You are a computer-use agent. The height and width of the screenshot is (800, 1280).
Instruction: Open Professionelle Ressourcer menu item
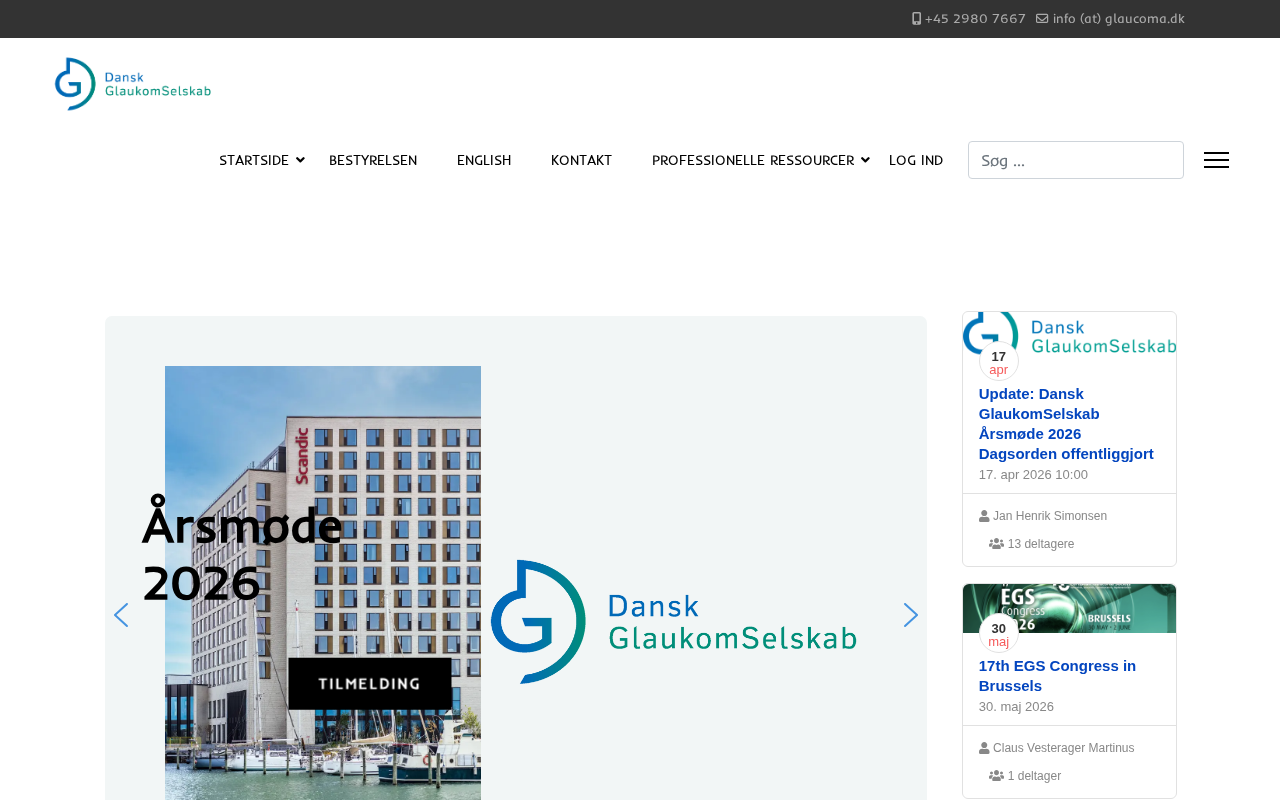(x=753, y=160)
